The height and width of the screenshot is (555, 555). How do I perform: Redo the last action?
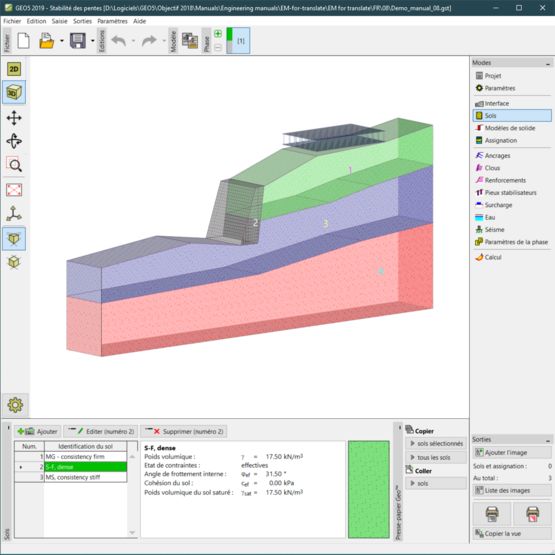pos(149,41)
